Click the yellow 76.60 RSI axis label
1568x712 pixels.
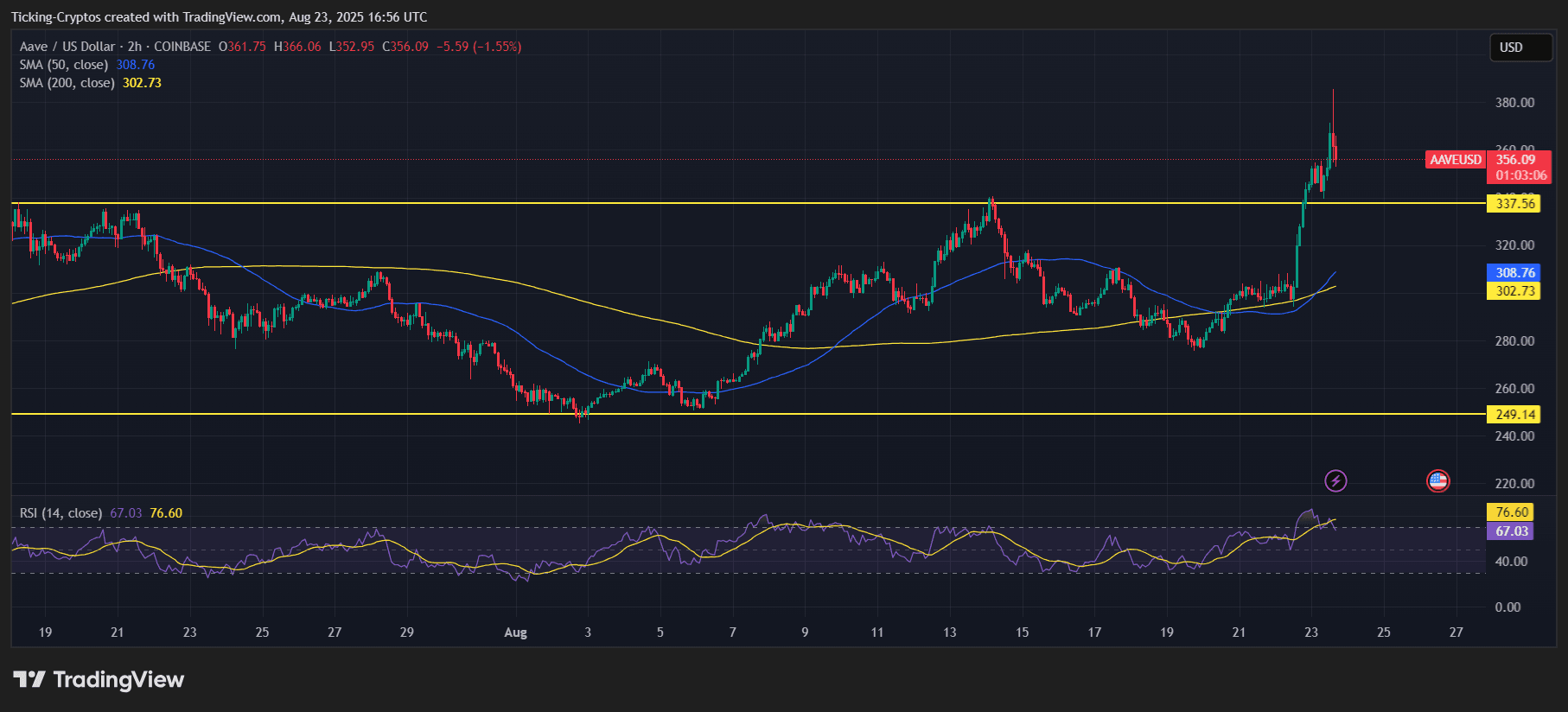click(1512, 512)
